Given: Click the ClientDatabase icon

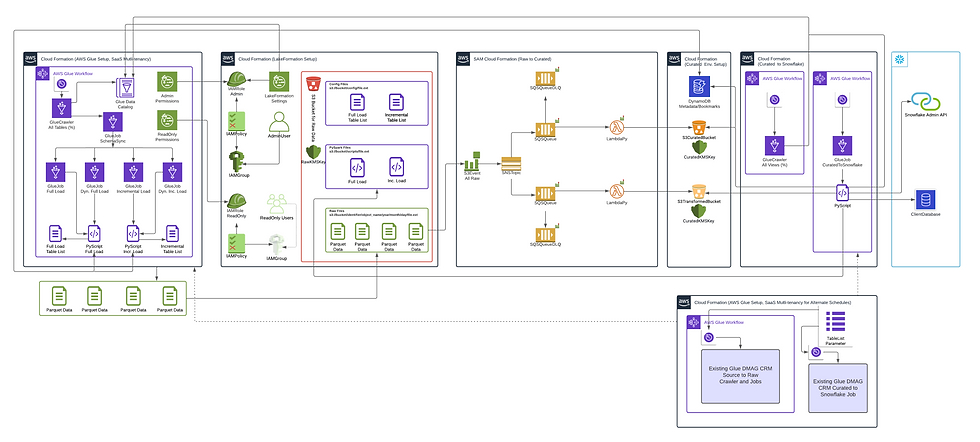Looking at the screenshot, I should pos(925,200).
